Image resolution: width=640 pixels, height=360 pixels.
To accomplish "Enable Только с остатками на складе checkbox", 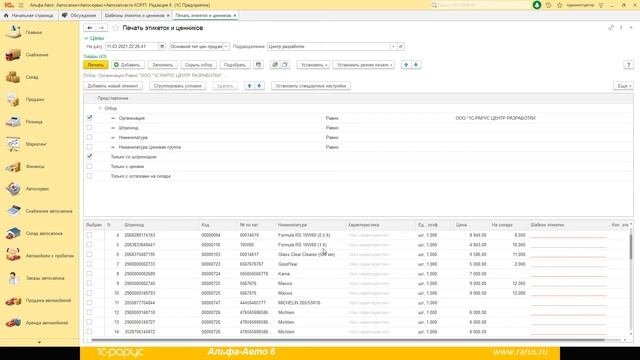I will point(89,176).
